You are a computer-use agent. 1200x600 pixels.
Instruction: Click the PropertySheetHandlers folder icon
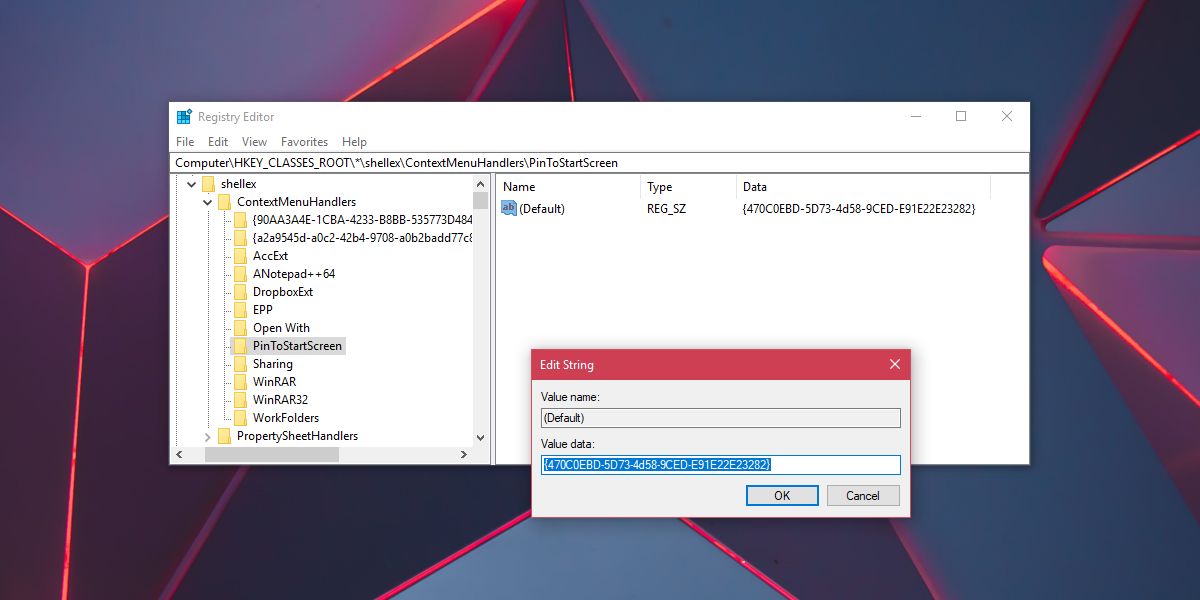(x=225, y=435)
